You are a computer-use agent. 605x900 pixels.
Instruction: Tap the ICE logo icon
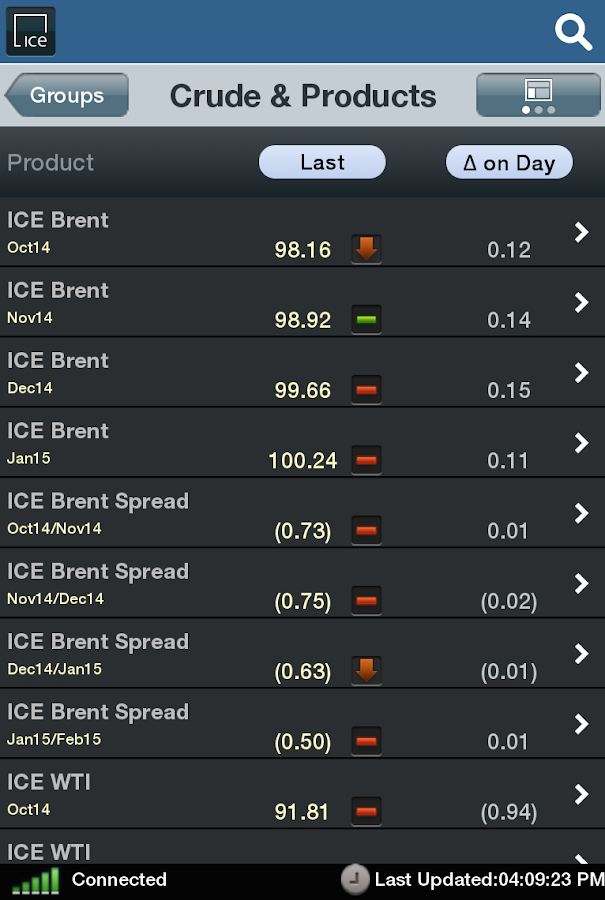point(30,31)
